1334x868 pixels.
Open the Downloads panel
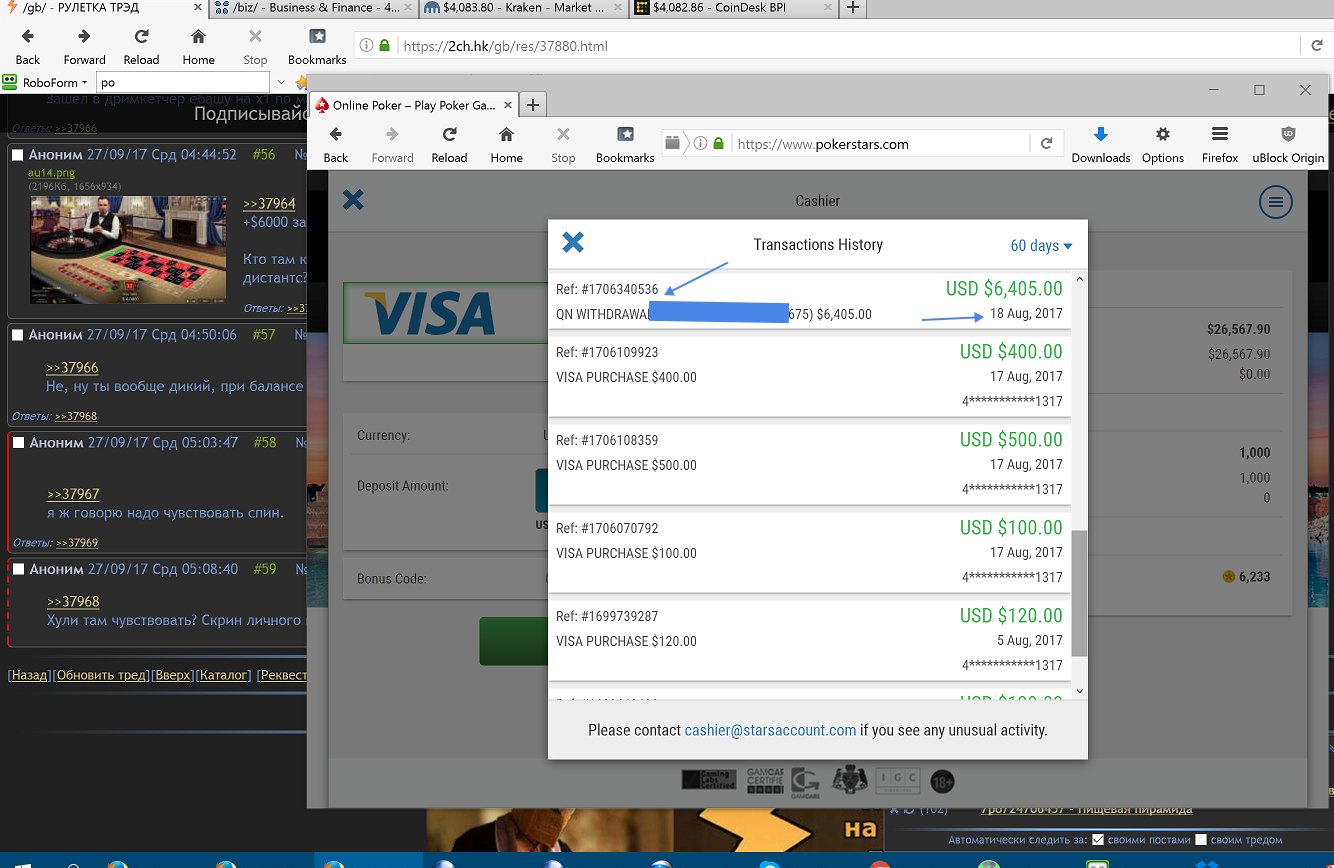[1101, 143]
